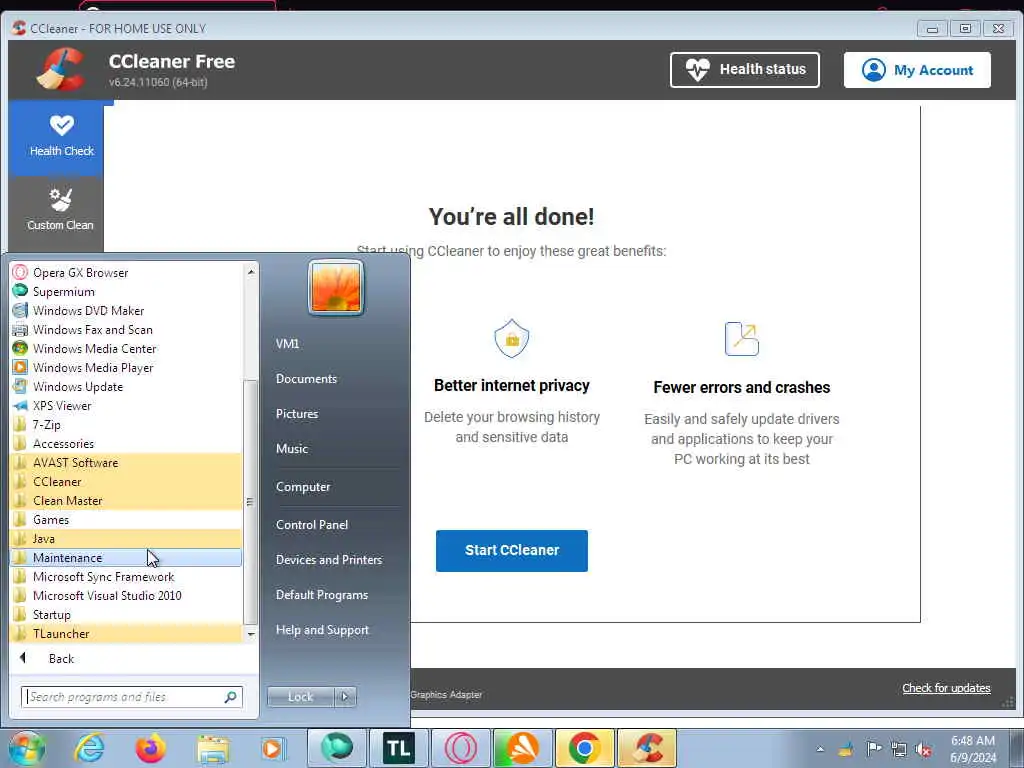Click the search magnifier icon
Screen dimensions: 1024x768
tap(230, 697)
